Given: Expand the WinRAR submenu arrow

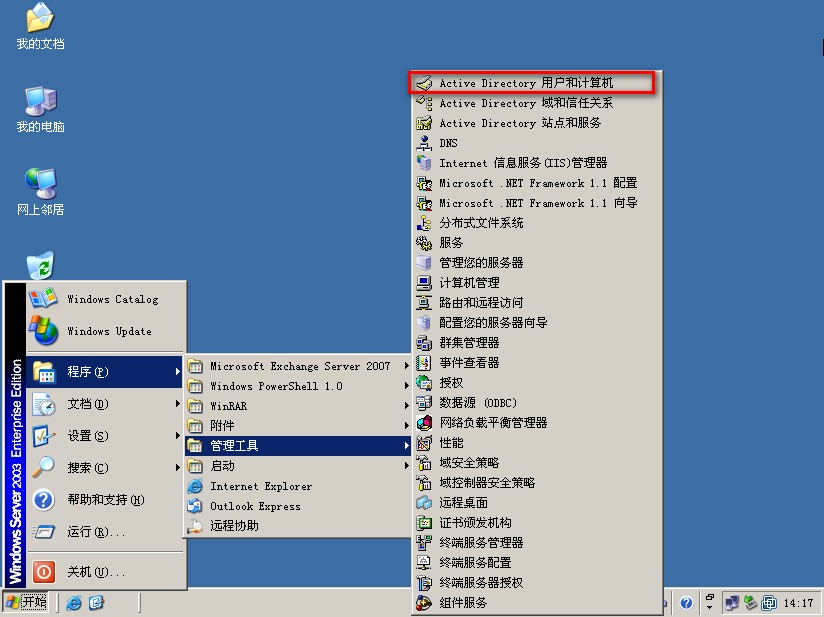Looking at the screenshot, I should point(406,406).
